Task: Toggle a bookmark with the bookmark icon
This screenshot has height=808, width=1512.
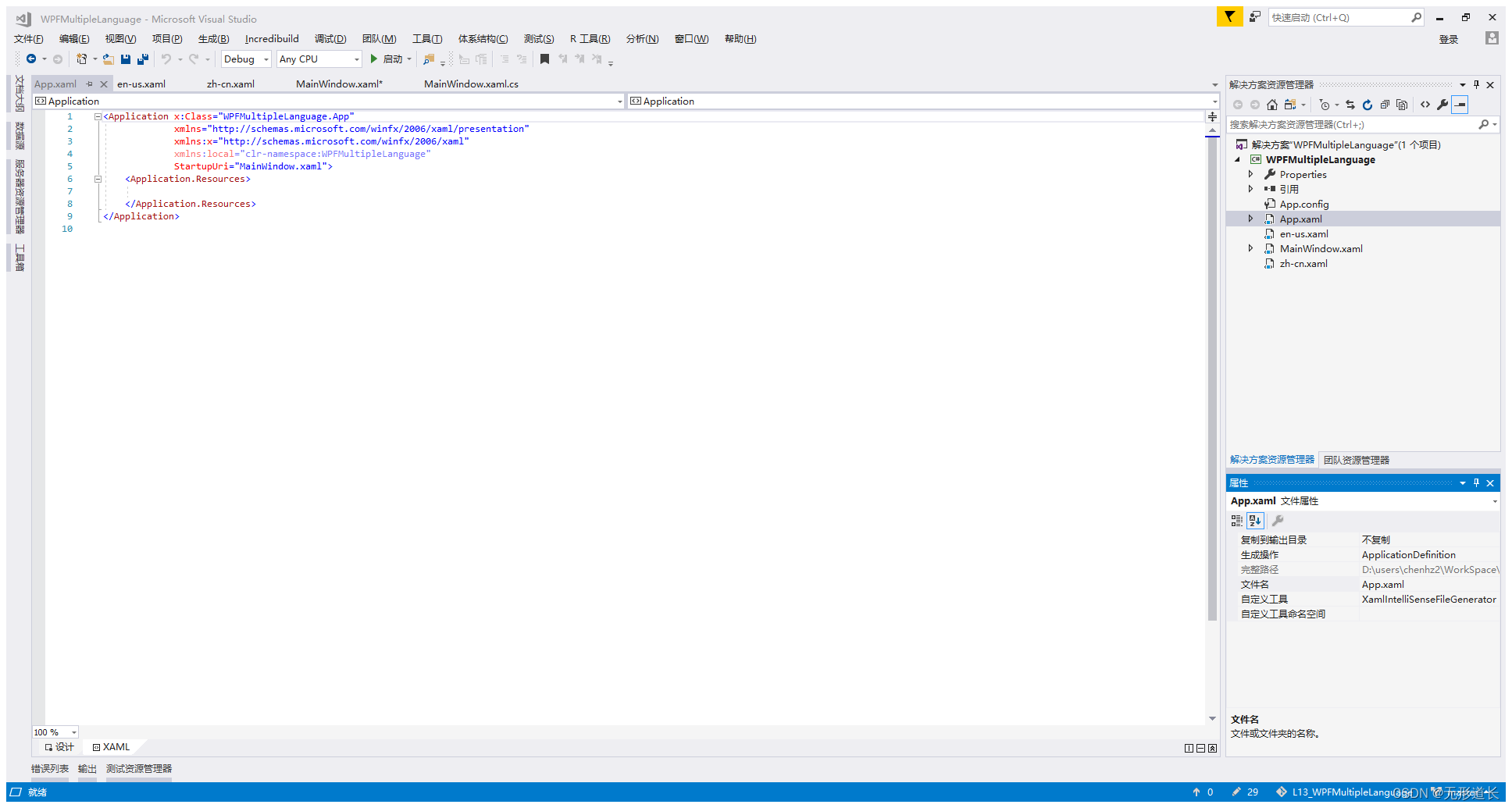Action: 545,59
